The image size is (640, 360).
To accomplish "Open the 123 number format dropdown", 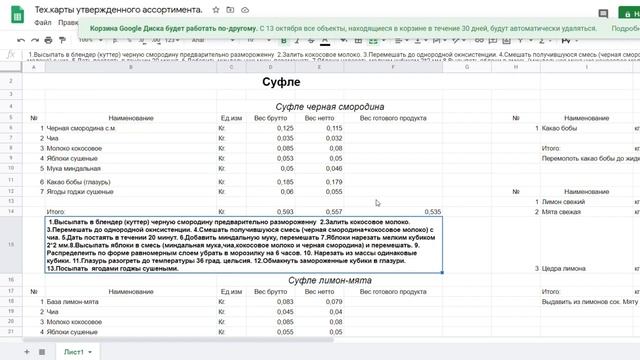I will coord(172,40).
